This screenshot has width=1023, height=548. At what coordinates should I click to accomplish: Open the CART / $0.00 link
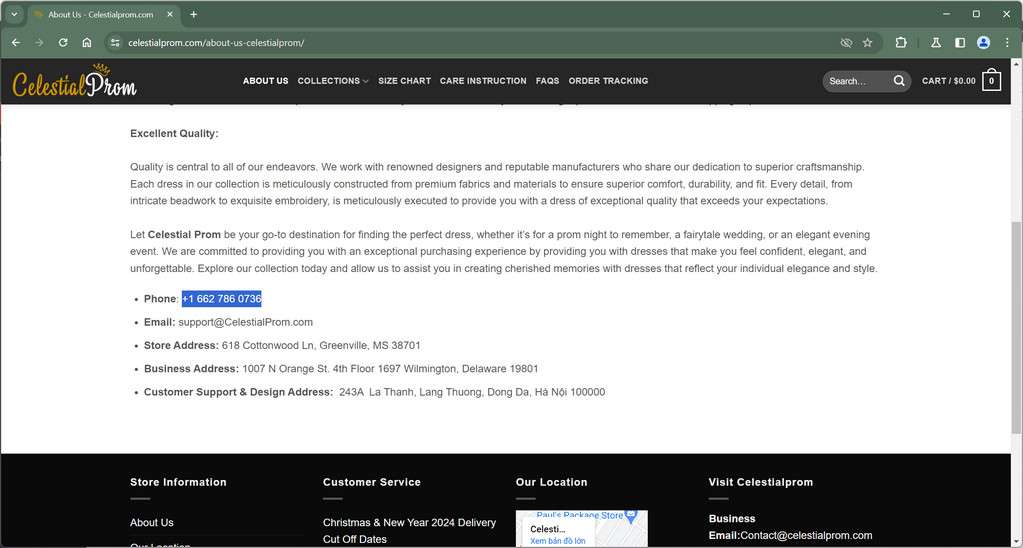point(949,81)
